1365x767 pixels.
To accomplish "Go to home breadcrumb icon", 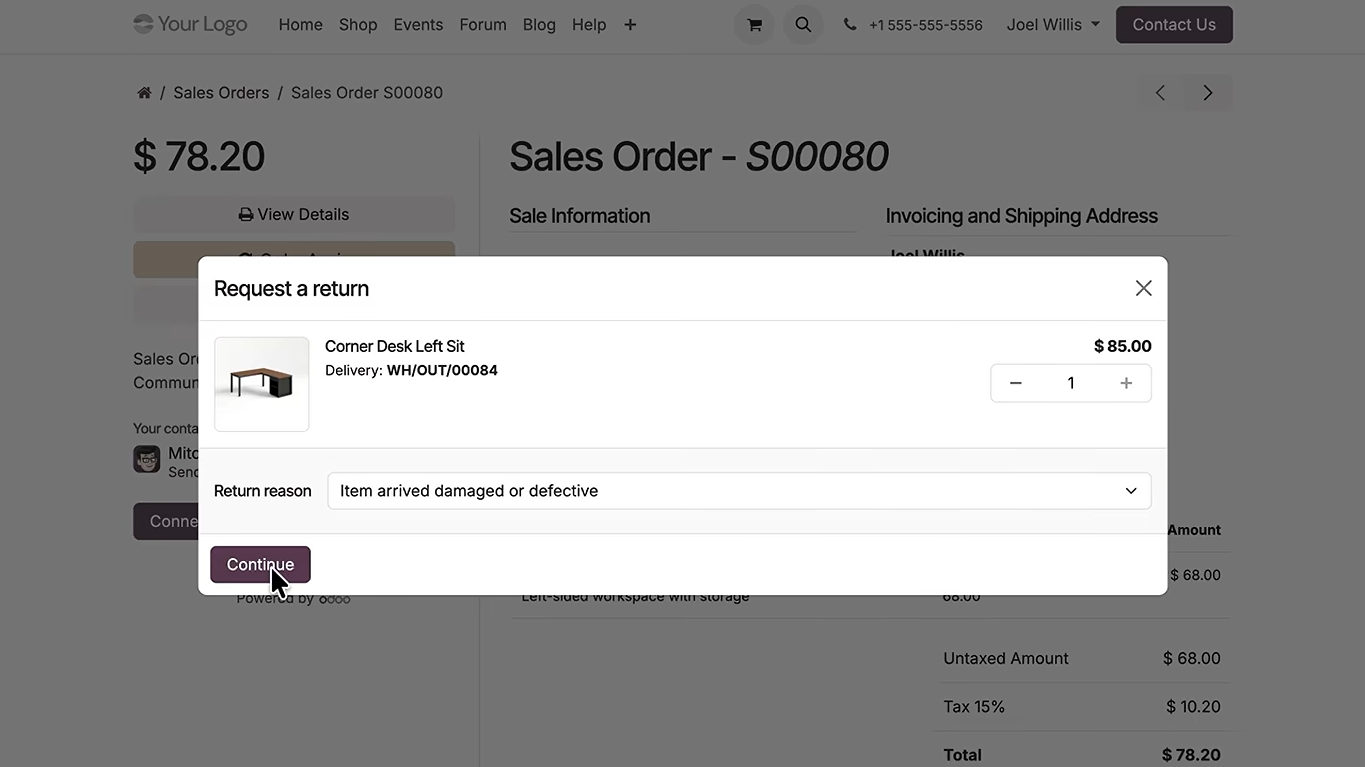I will pos(144,93).
